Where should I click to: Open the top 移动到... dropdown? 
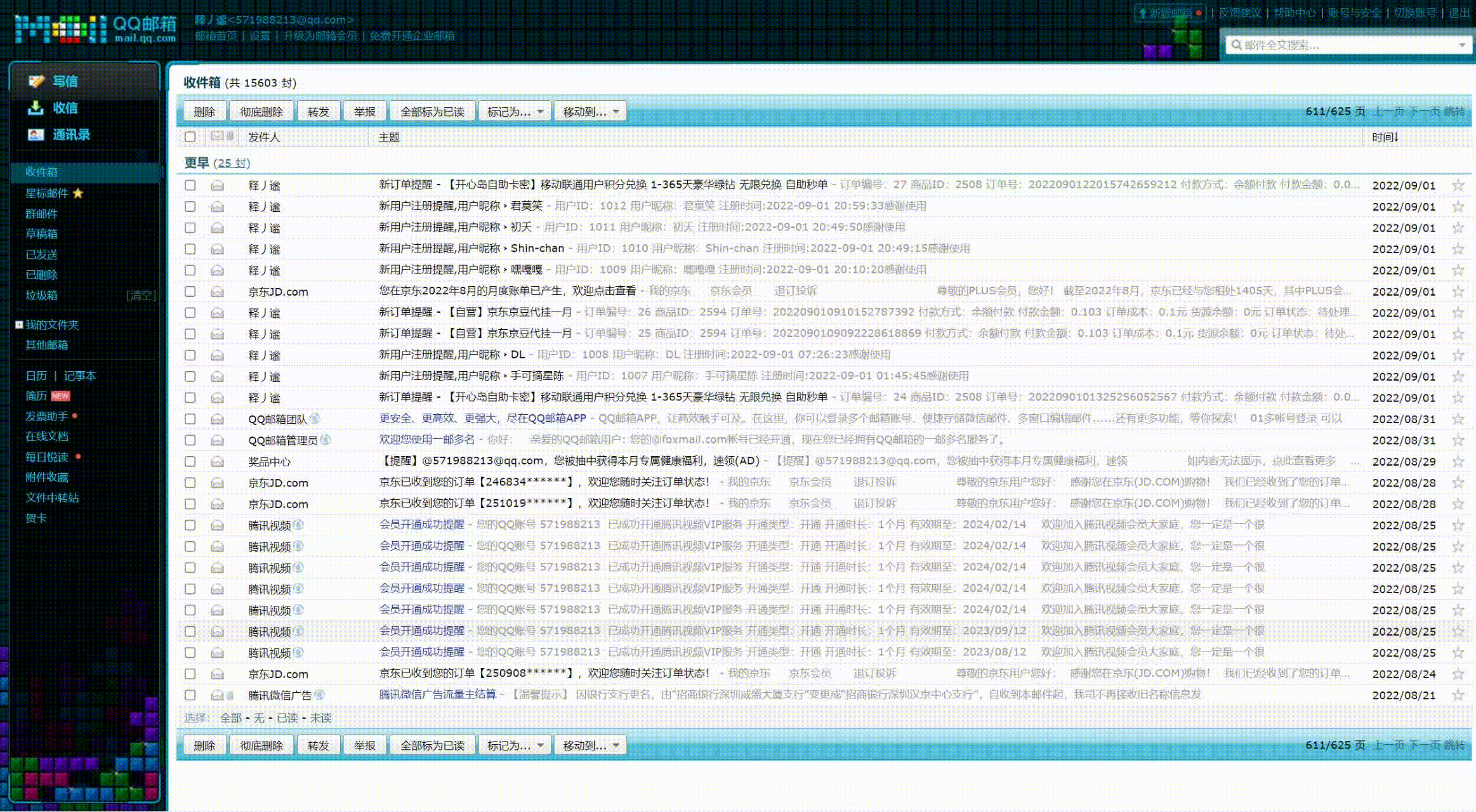click(x=590, y=112)
